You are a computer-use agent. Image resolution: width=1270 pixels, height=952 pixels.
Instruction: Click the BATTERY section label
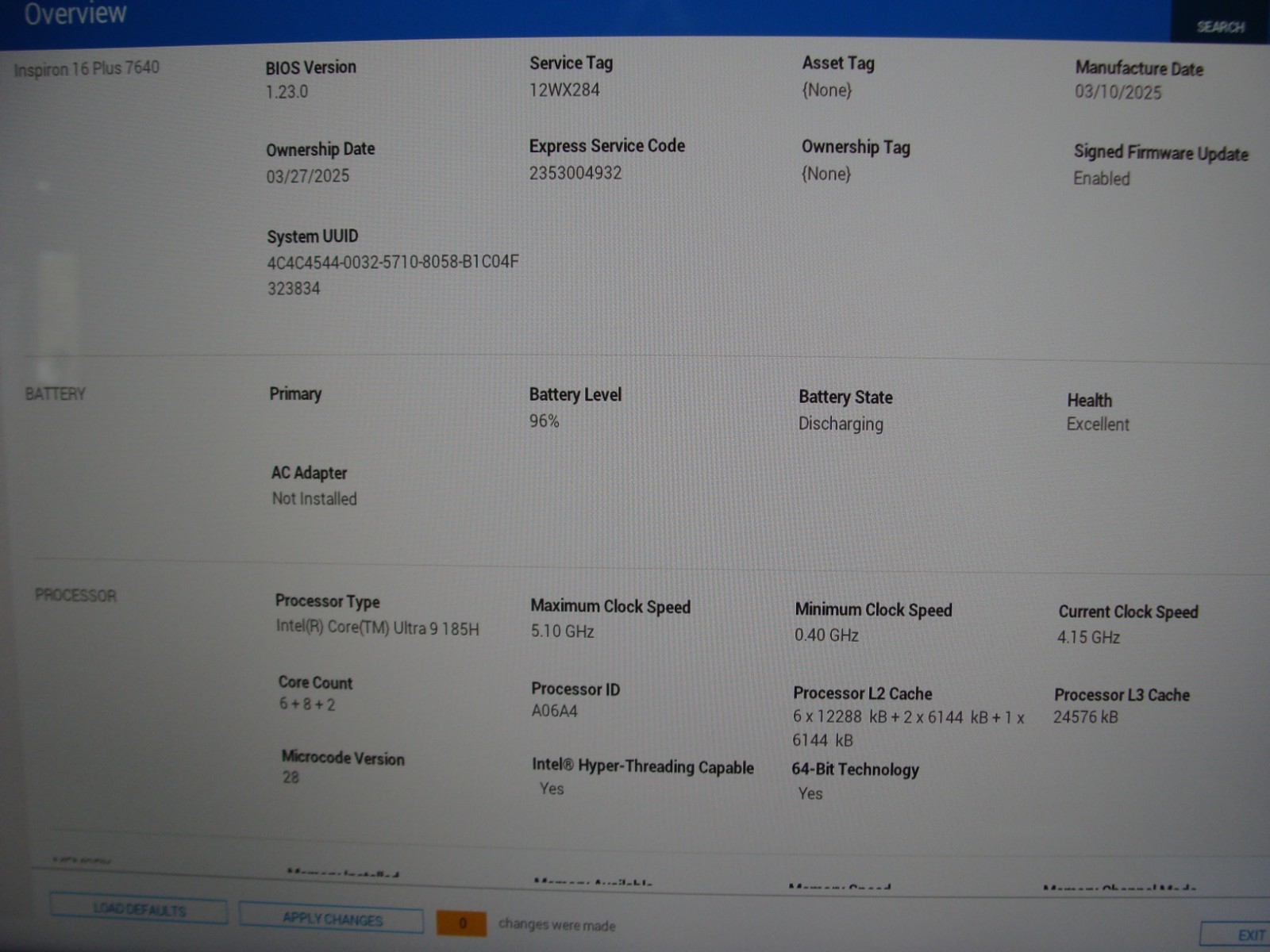(x=55, y=394)
